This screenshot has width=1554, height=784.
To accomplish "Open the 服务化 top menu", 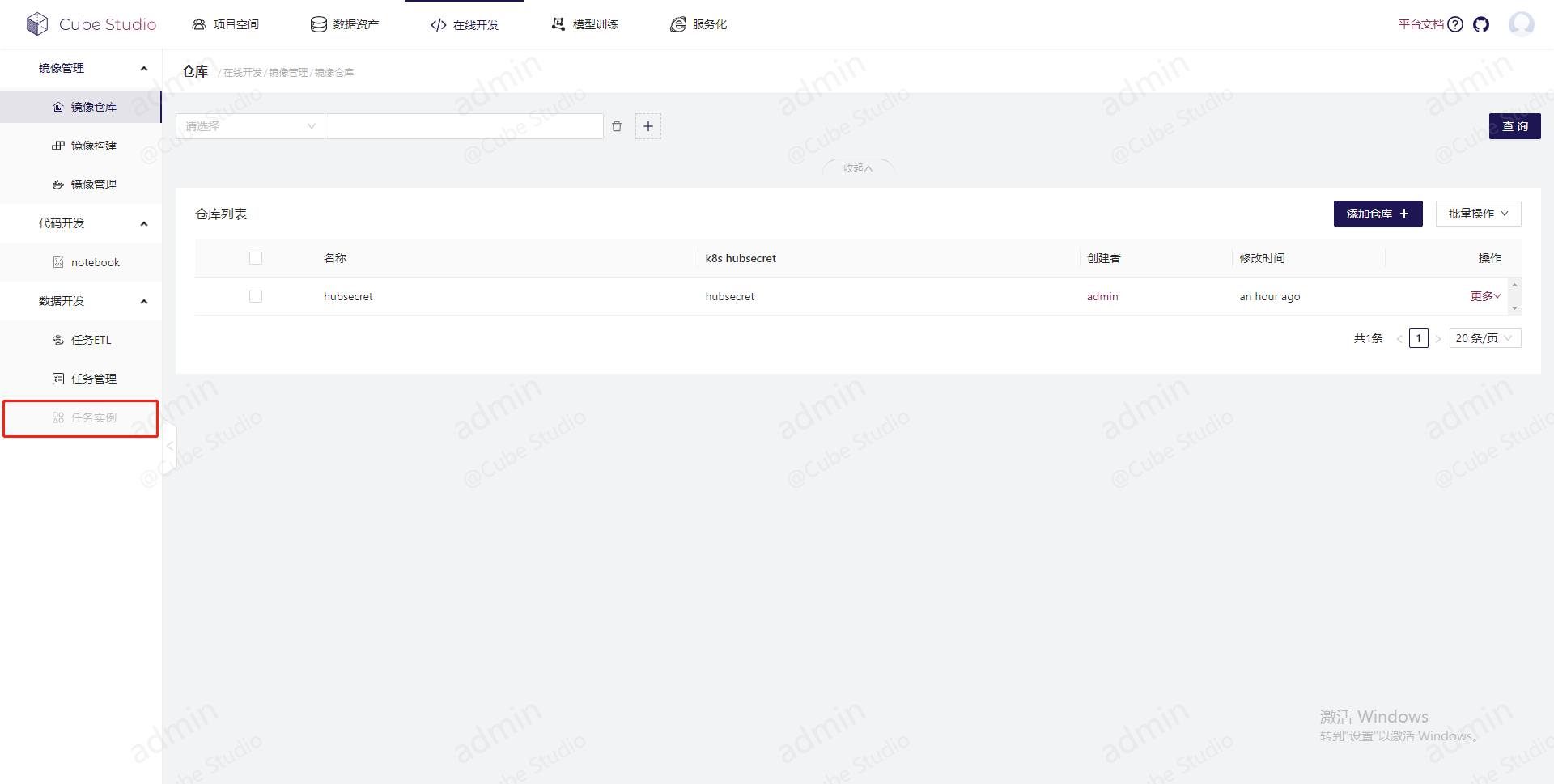I will pos(698,24).
